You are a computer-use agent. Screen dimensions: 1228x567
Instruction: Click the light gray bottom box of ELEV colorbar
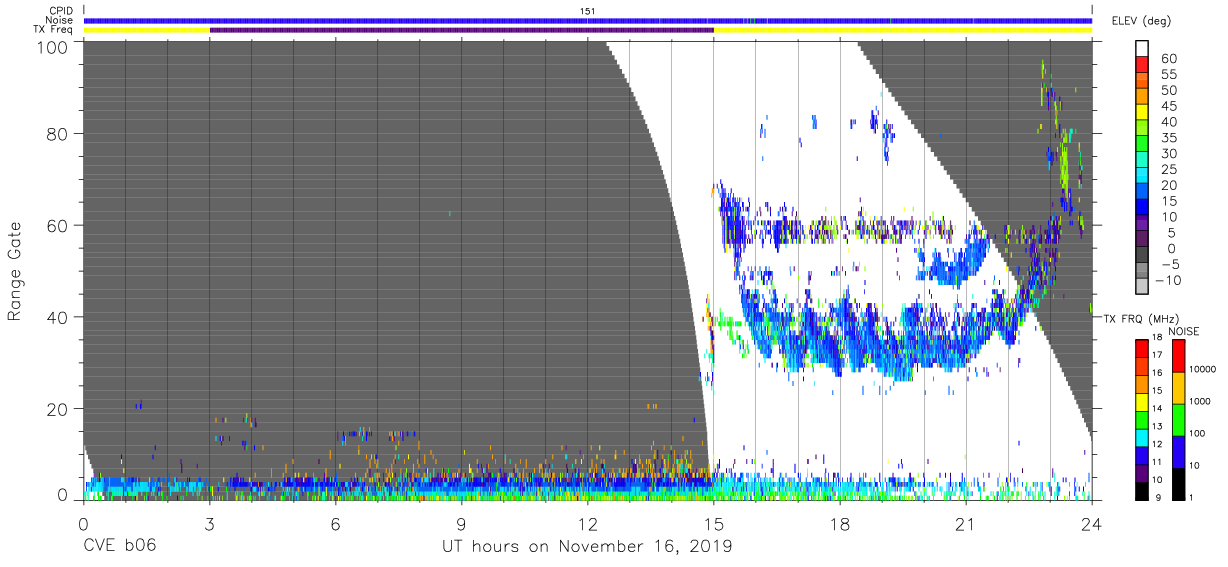(x=1143, y=284)
